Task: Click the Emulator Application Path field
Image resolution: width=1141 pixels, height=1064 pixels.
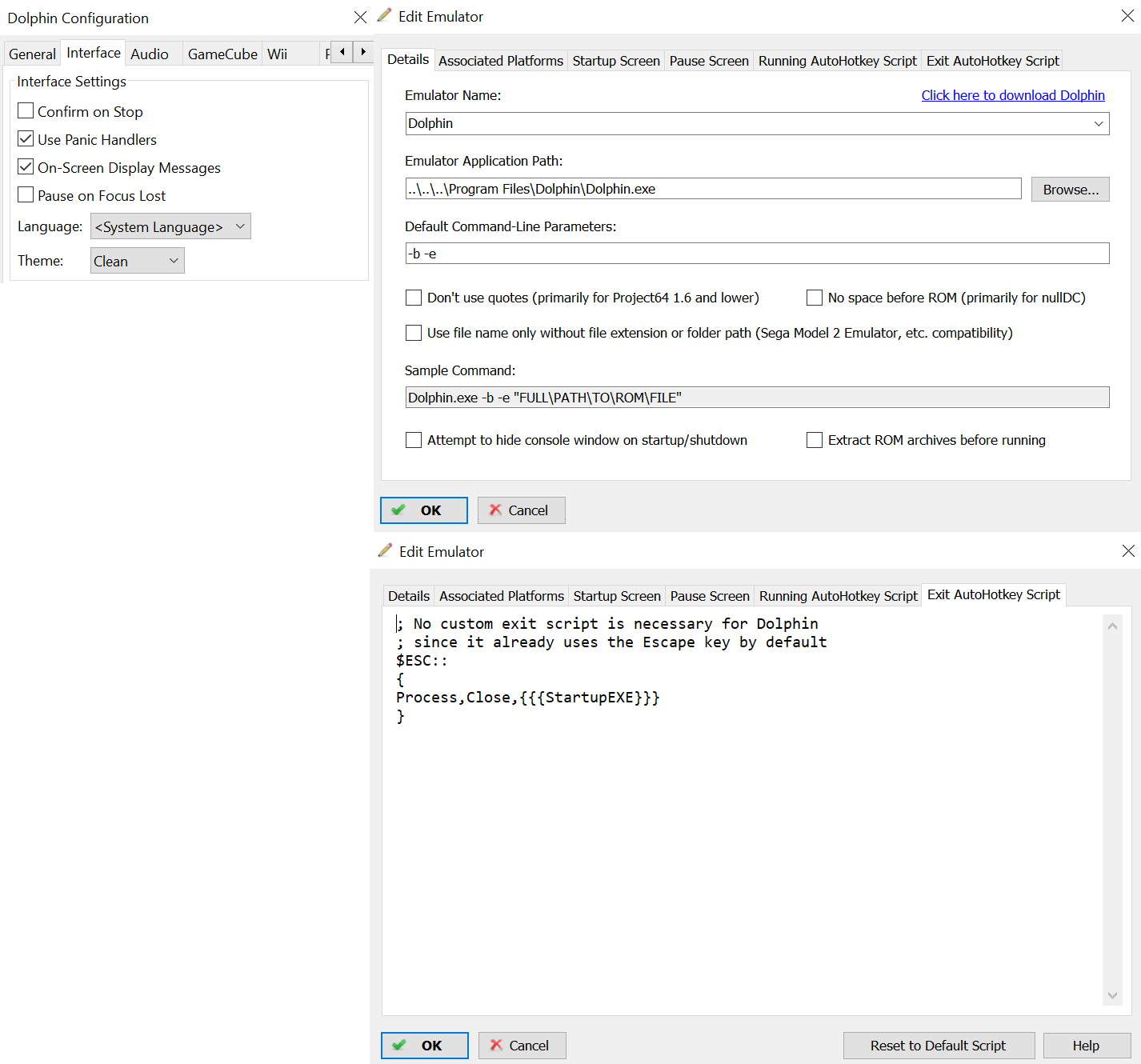Action: tap(714, 189)
